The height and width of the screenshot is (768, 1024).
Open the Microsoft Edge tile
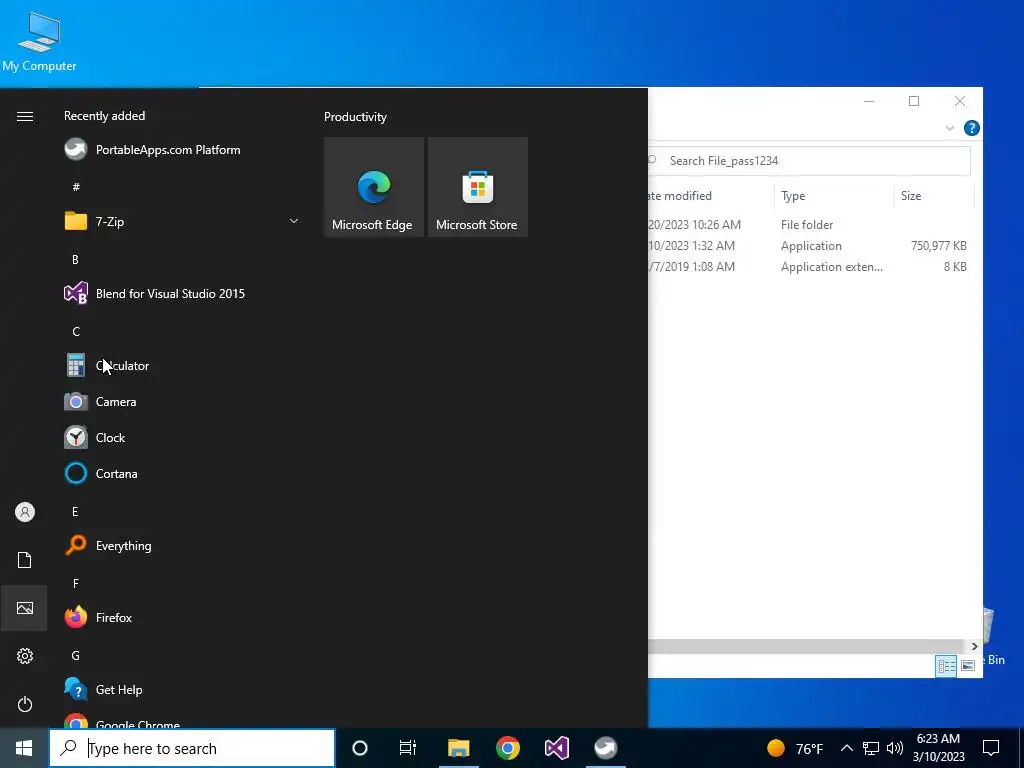[374, 187]
